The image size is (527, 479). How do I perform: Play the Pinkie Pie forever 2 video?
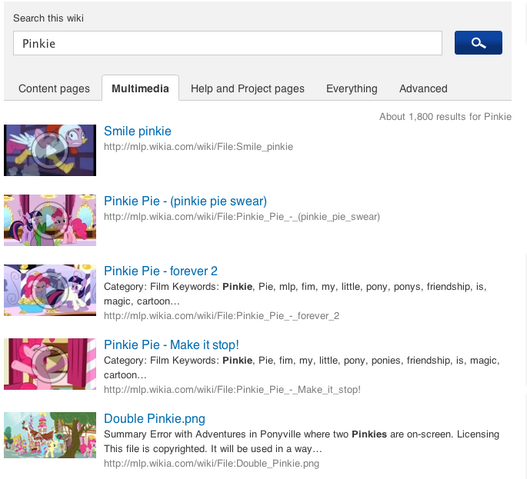click(50, 290)
